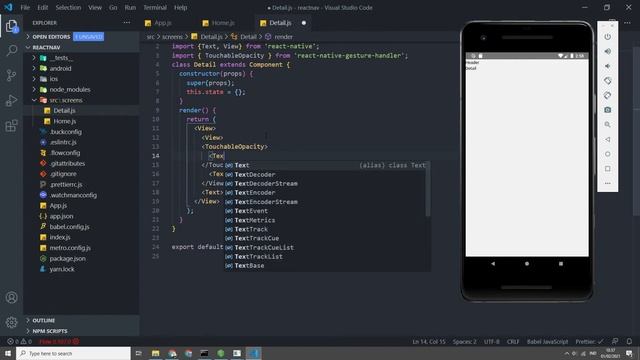640x360 pixels.
Task: Open the Search view in activity bar
Action: pos(11,51)
